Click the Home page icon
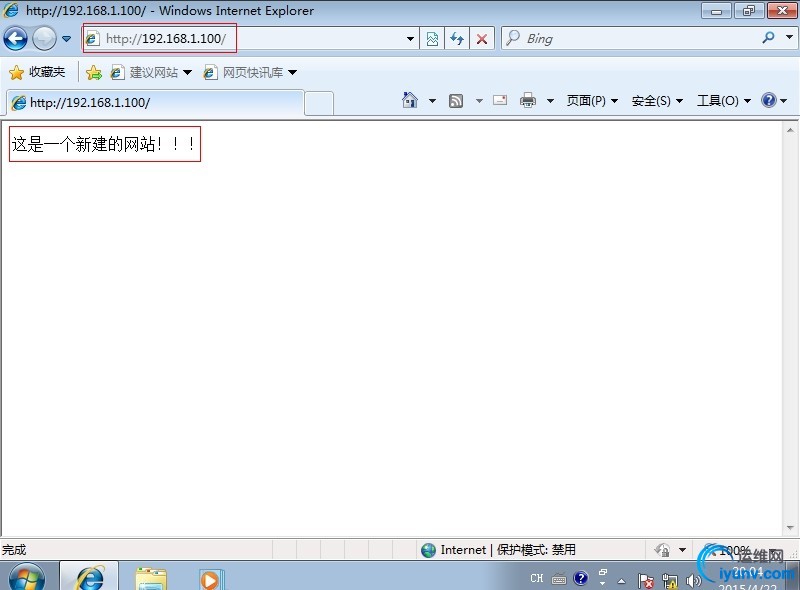Viewport: 800px width, 590px height. point(410,101)
